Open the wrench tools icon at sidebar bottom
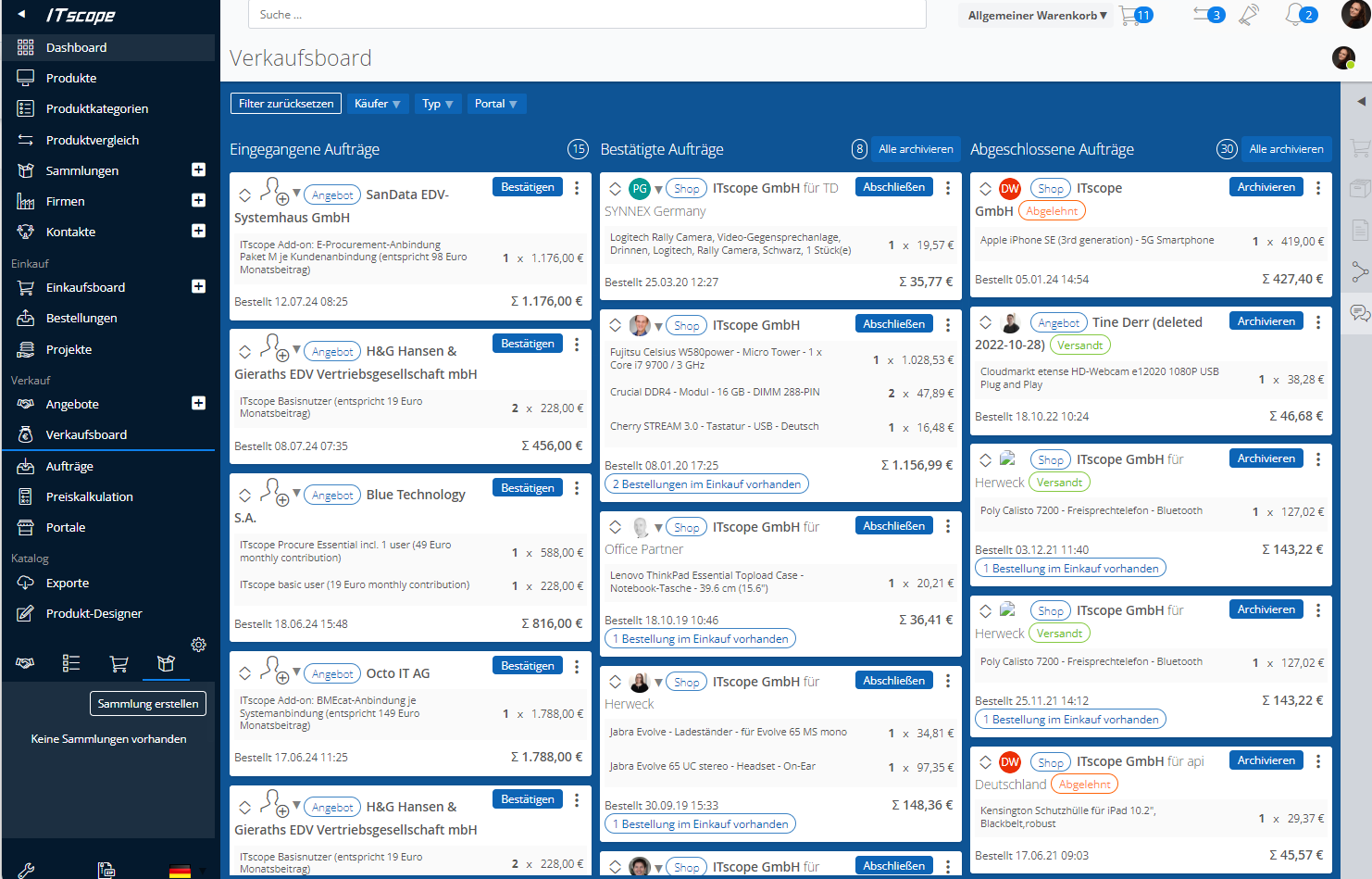Screen dimensions: 1372x879 pos(26,870)
